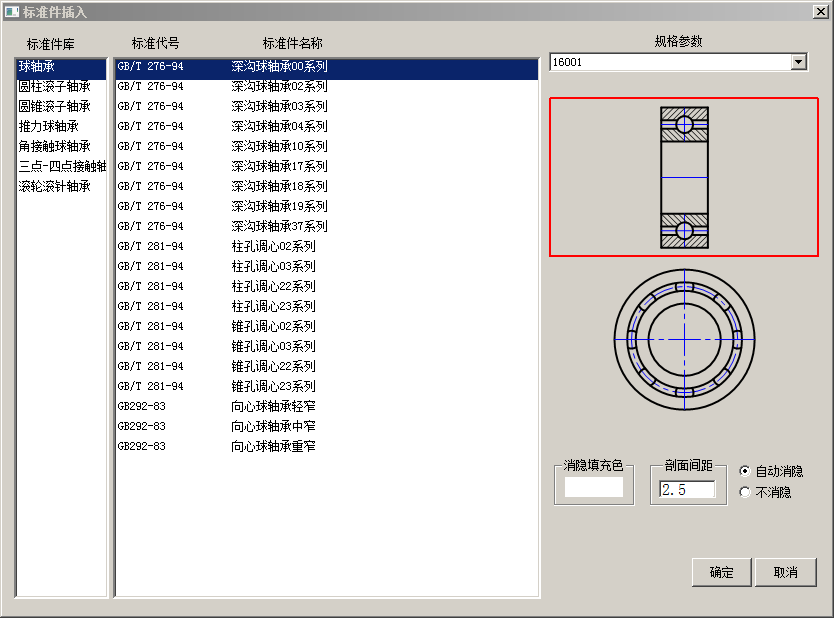The height and width of the screenshot is (618, 834).
Task: Click the 16001 specification combo box
Action: [678, 62]
